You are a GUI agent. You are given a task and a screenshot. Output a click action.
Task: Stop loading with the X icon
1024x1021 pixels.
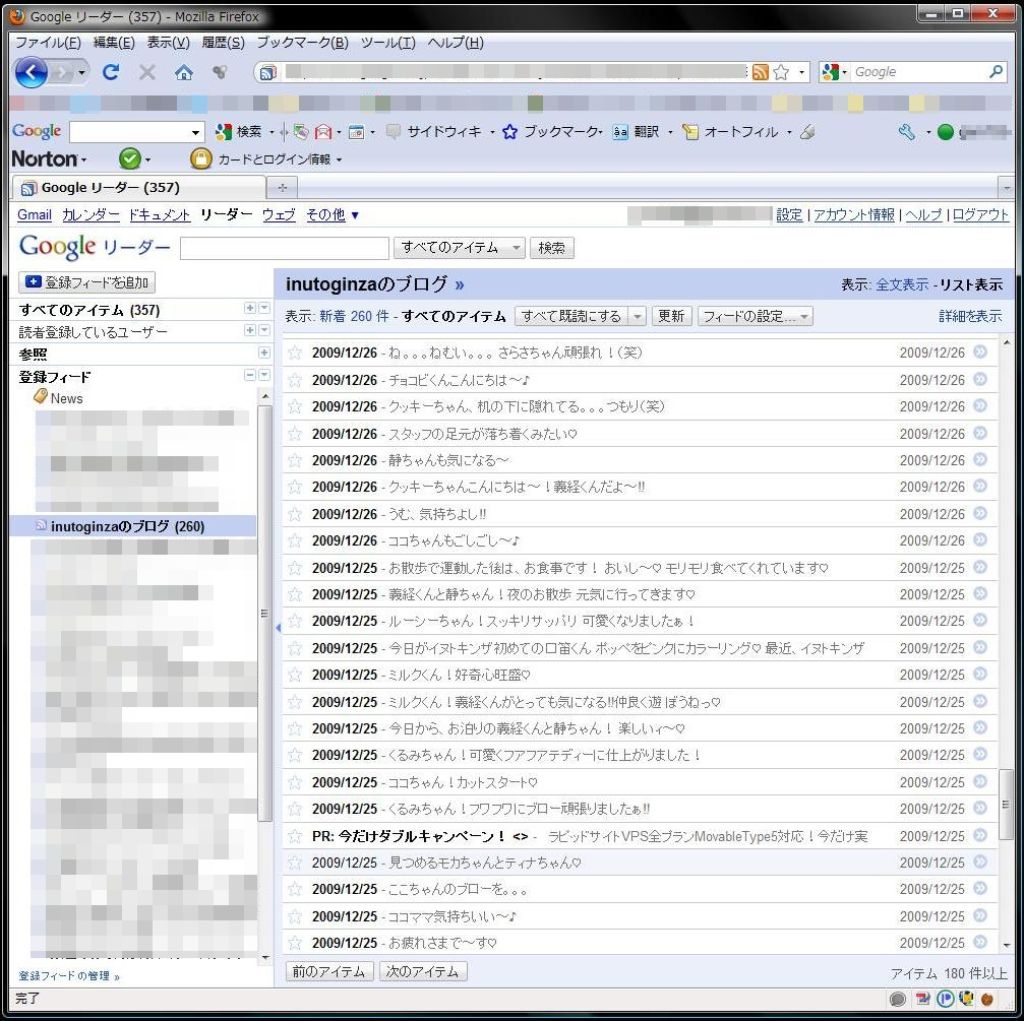(148, 72)
